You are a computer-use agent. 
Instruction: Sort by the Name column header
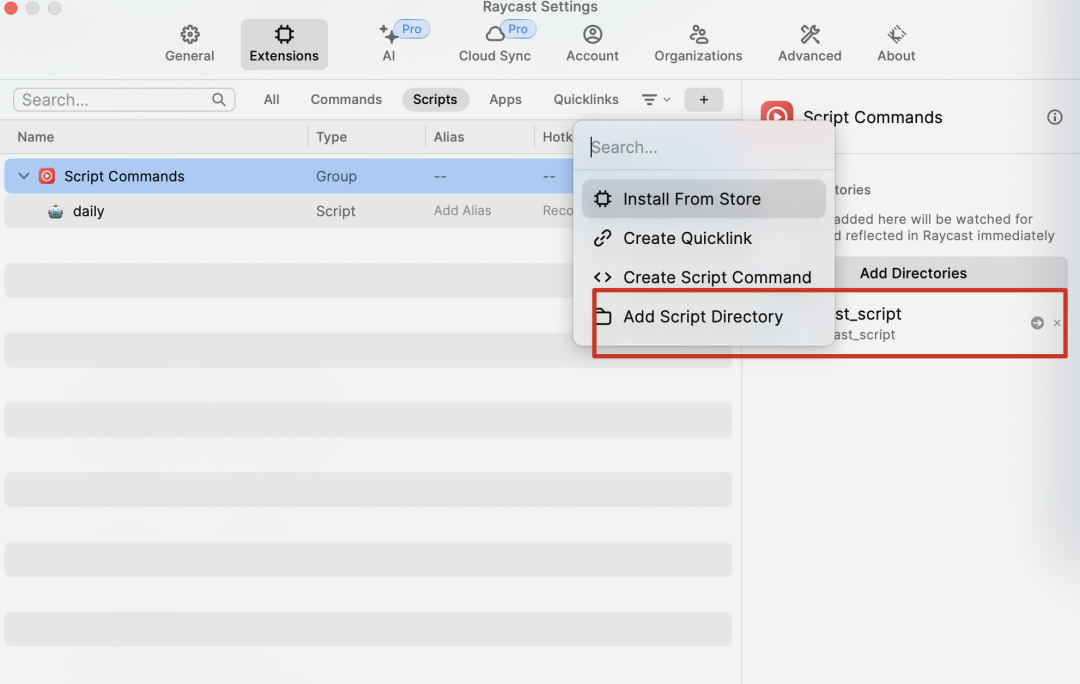pos(36,137)
